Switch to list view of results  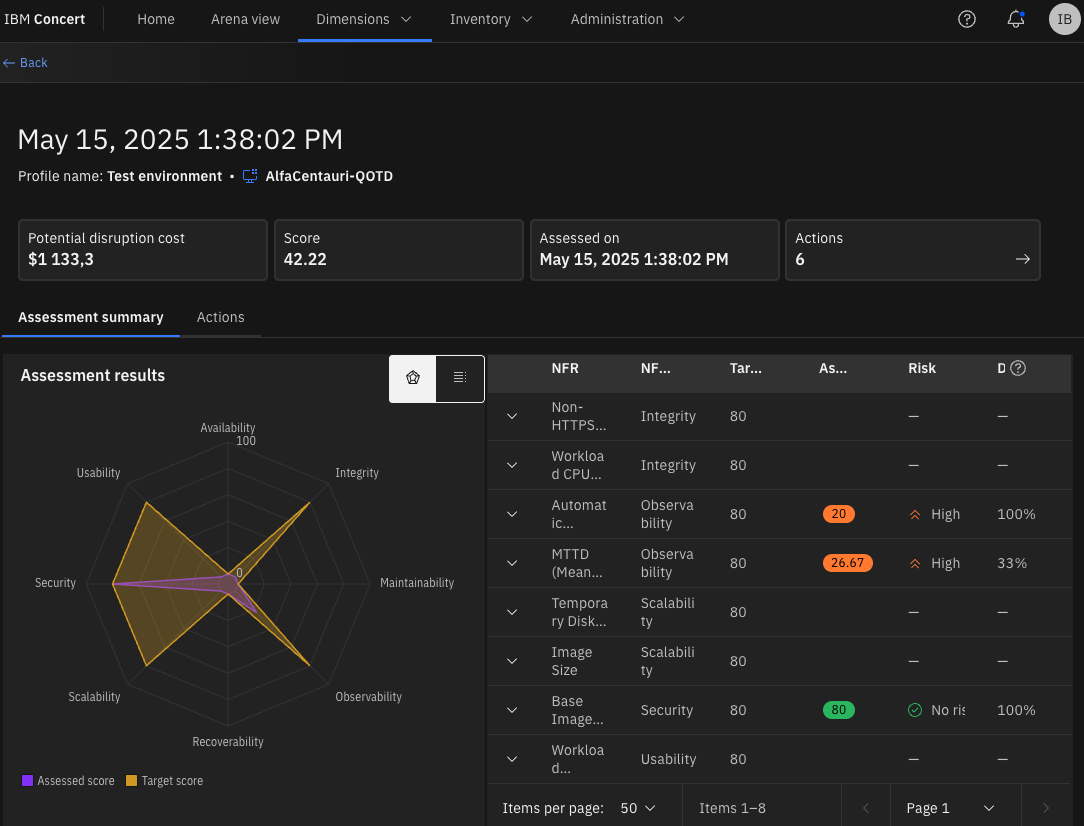point(460,377)
